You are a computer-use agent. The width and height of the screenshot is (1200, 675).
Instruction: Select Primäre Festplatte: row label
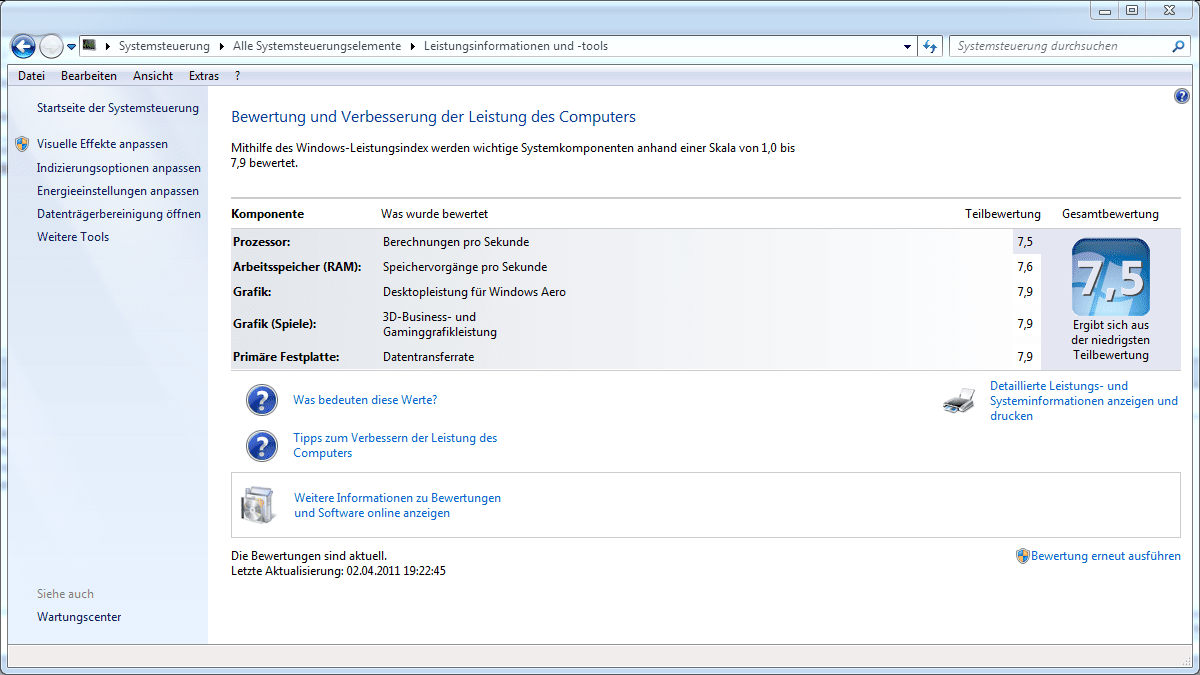click(x=286, y=357)
